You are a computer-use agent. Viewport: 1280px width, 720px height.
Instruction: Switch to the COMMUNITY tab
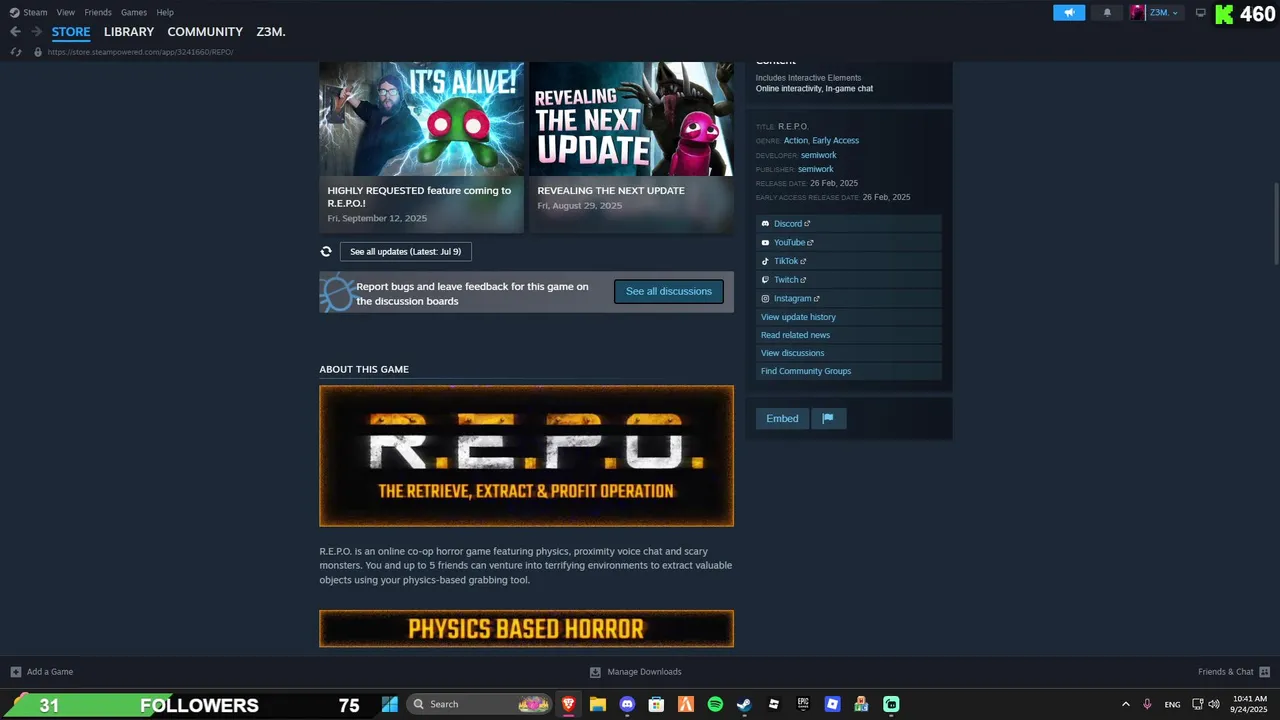[205, 32]
